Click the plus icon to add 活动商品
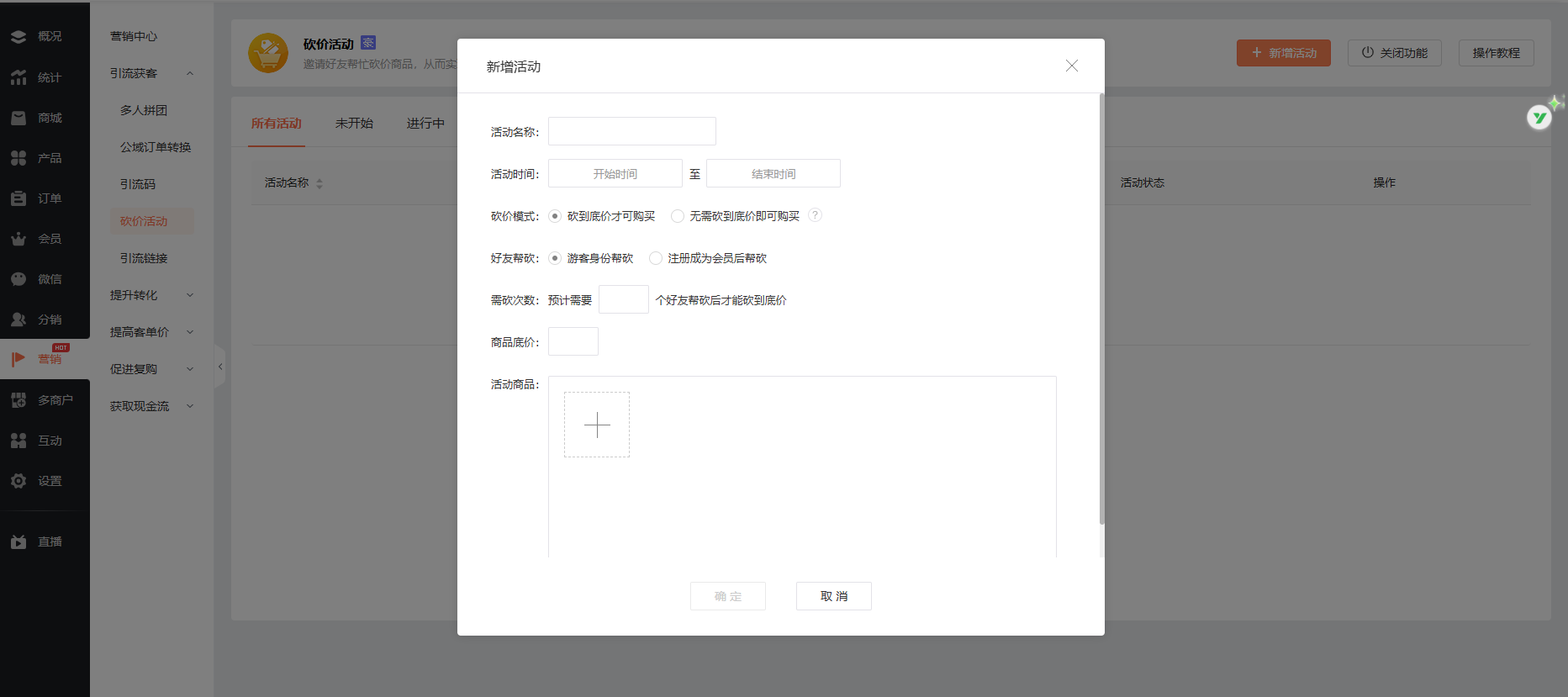1568x697 pixels. (x=597, y=425)
